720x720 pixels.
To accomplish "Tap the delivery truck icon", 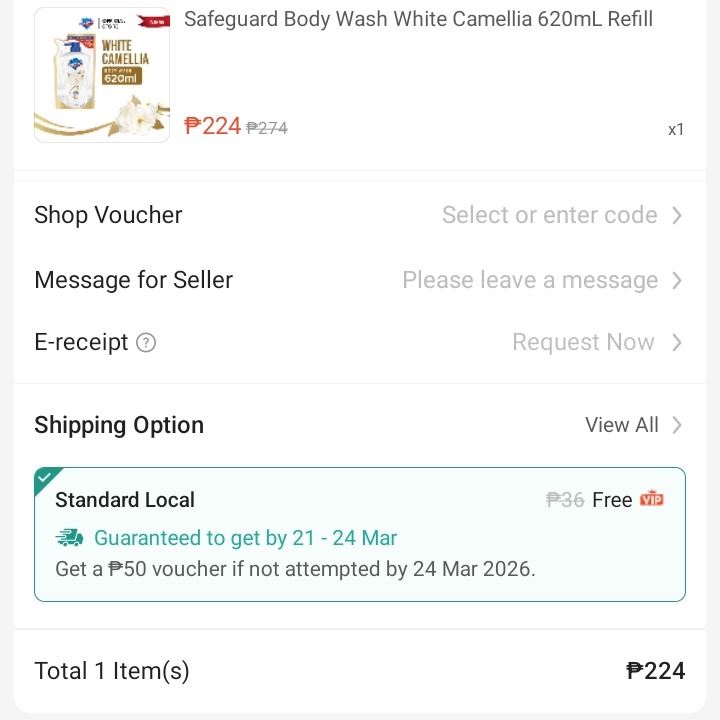I will (70, 538).
